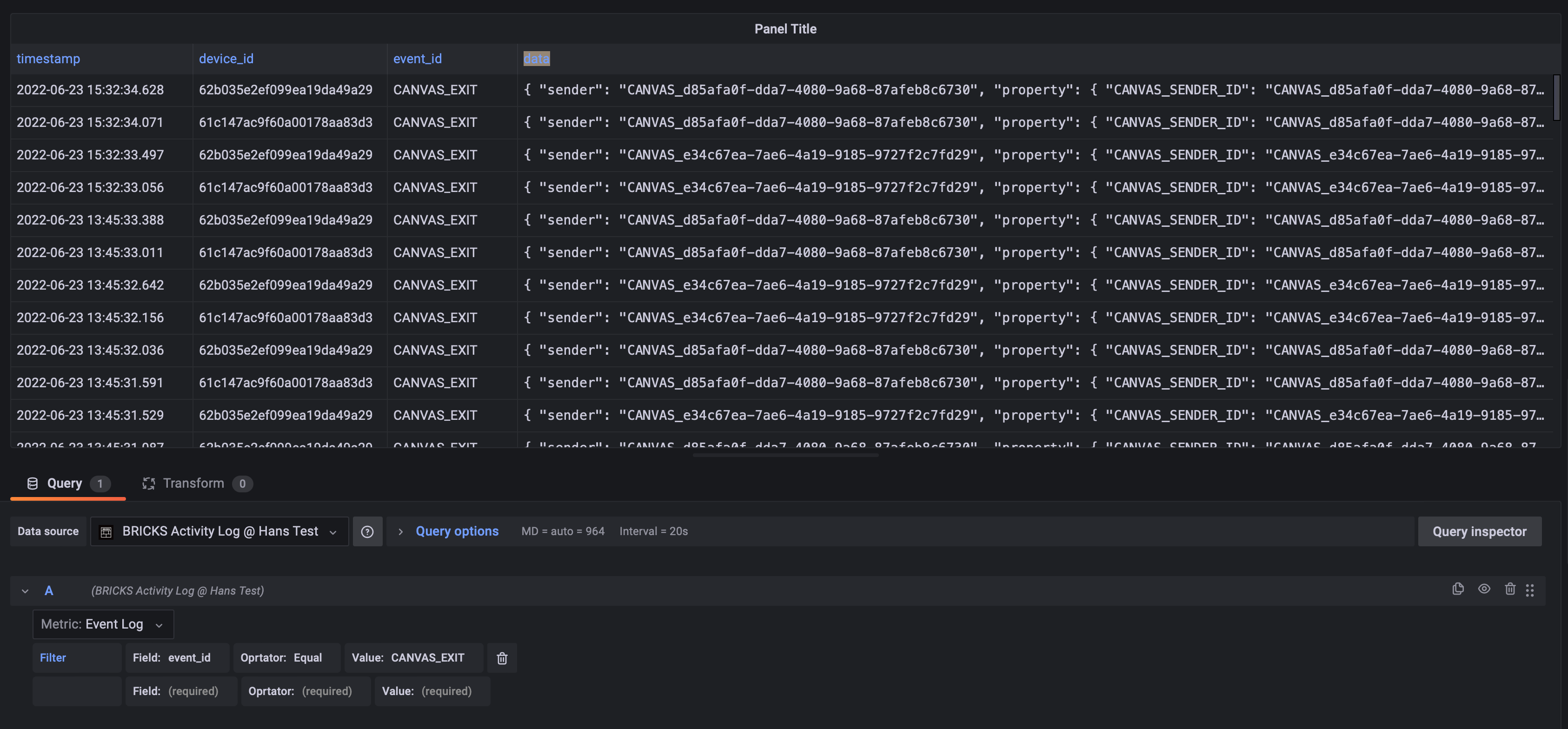The width and height of the screenshot is (1568, 729).
Task: Remove the event_id filter with trash icon
Action: [x=502, y=658]
